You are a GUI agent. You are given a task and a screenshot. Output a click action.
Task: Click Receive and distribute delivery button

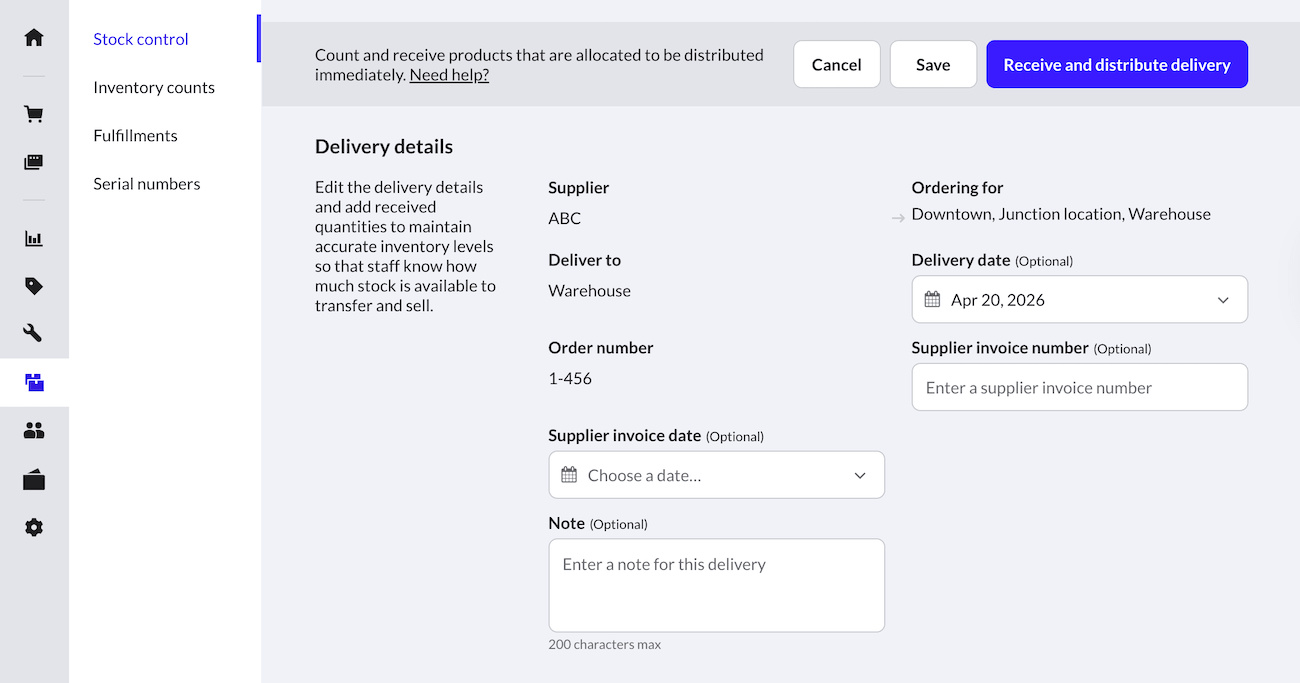tap(1117, 64)
